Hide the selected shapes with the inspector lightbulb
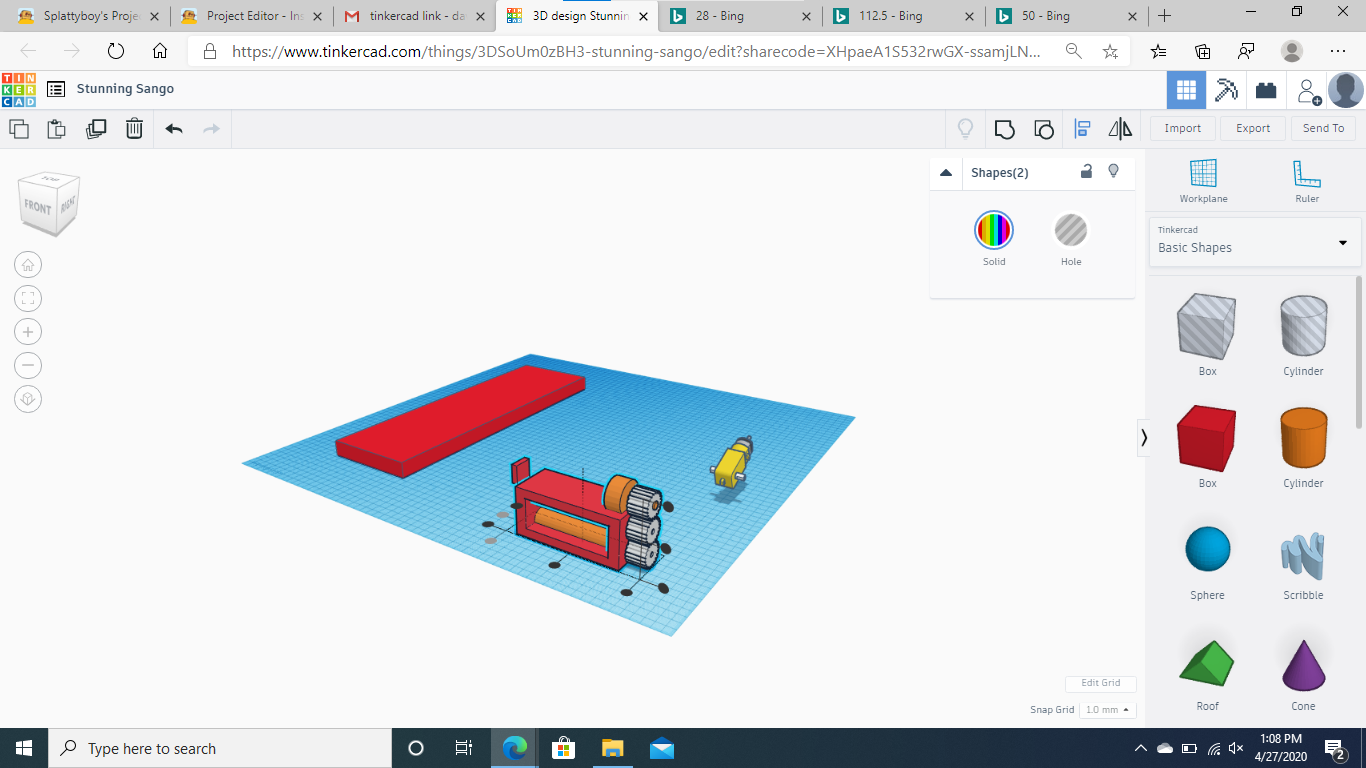This screenshot has width=1366, height=768. [x=1113, y=172]
